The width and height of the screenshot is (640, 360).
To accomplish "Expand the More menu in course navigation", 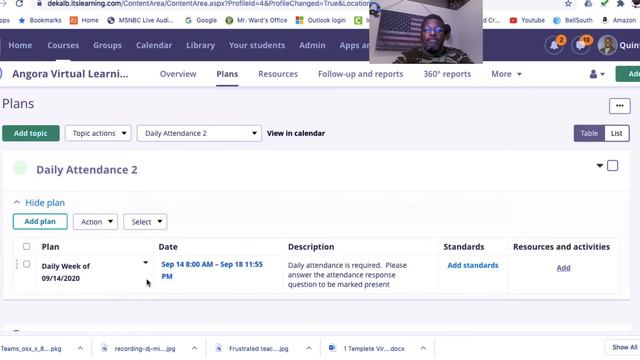I will (x=506, y=74).
